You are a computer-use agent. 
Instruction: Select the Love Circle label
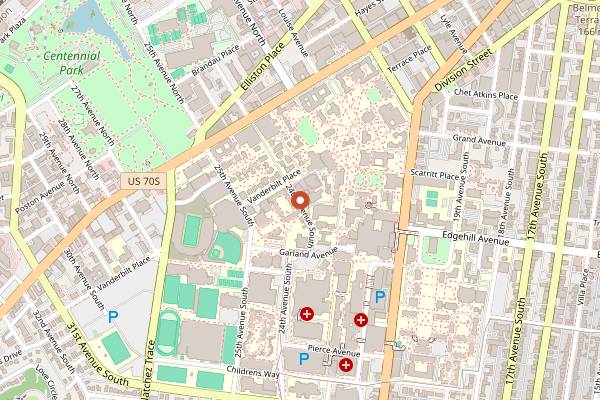(x=47, y=382)
